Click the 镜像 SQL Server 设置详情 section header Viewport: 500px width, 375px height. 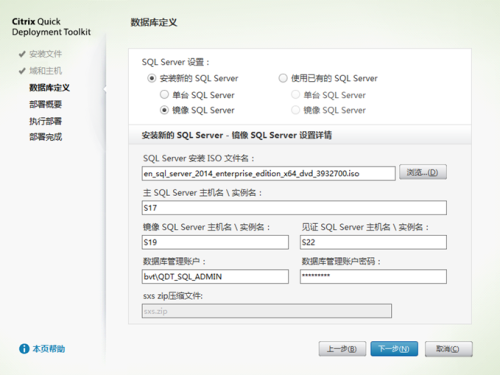[x=237, y=135]
